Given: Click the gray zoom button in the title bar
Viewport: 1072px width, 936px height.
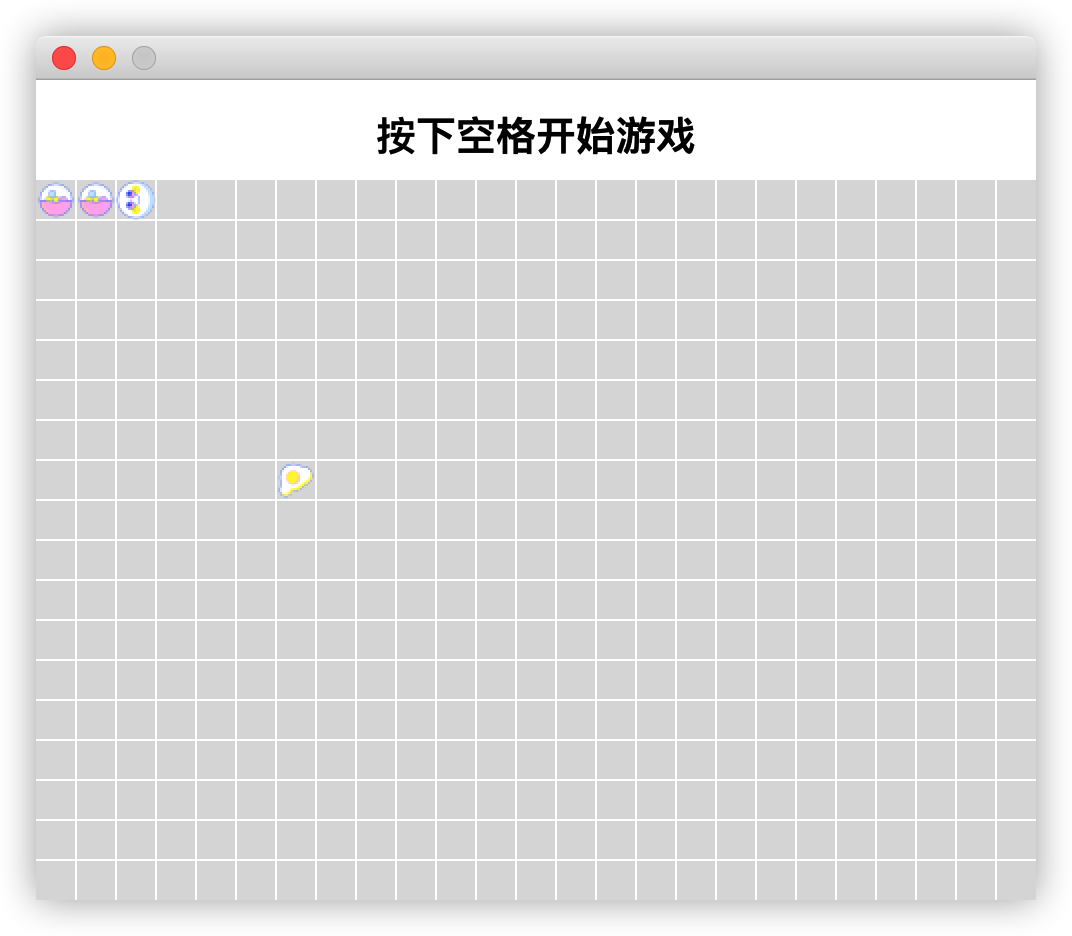Looking at the screenshot, I should coord(143,58).
